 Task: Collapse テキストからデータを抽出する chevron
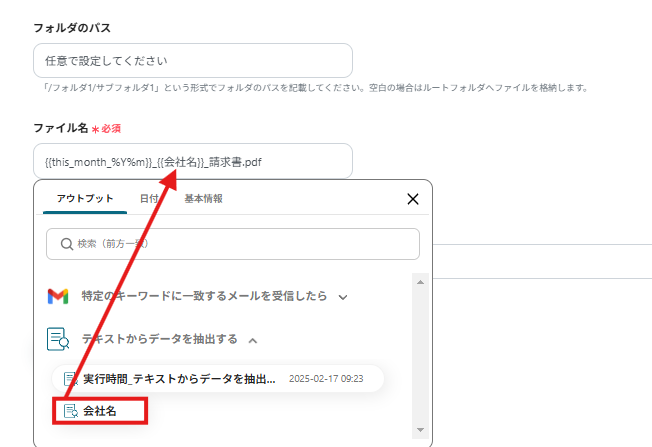253,341
